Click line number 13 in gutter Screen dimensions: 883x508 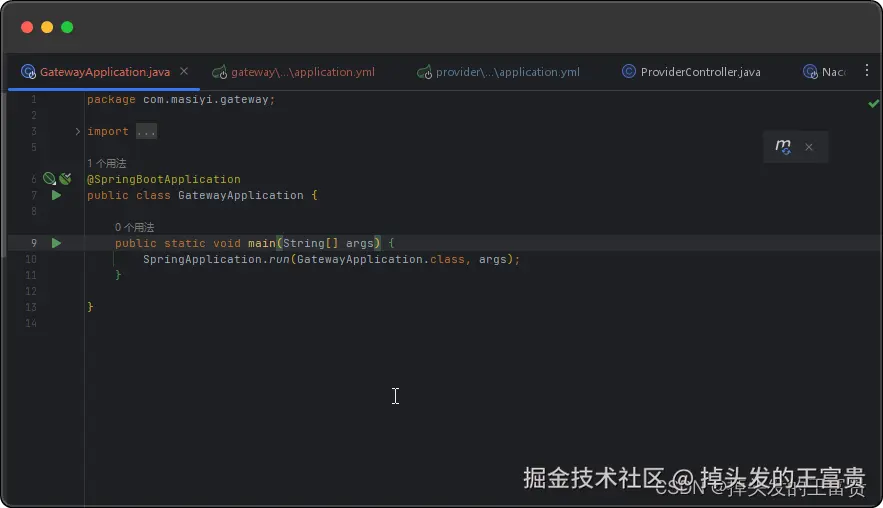tap(31, 307)
